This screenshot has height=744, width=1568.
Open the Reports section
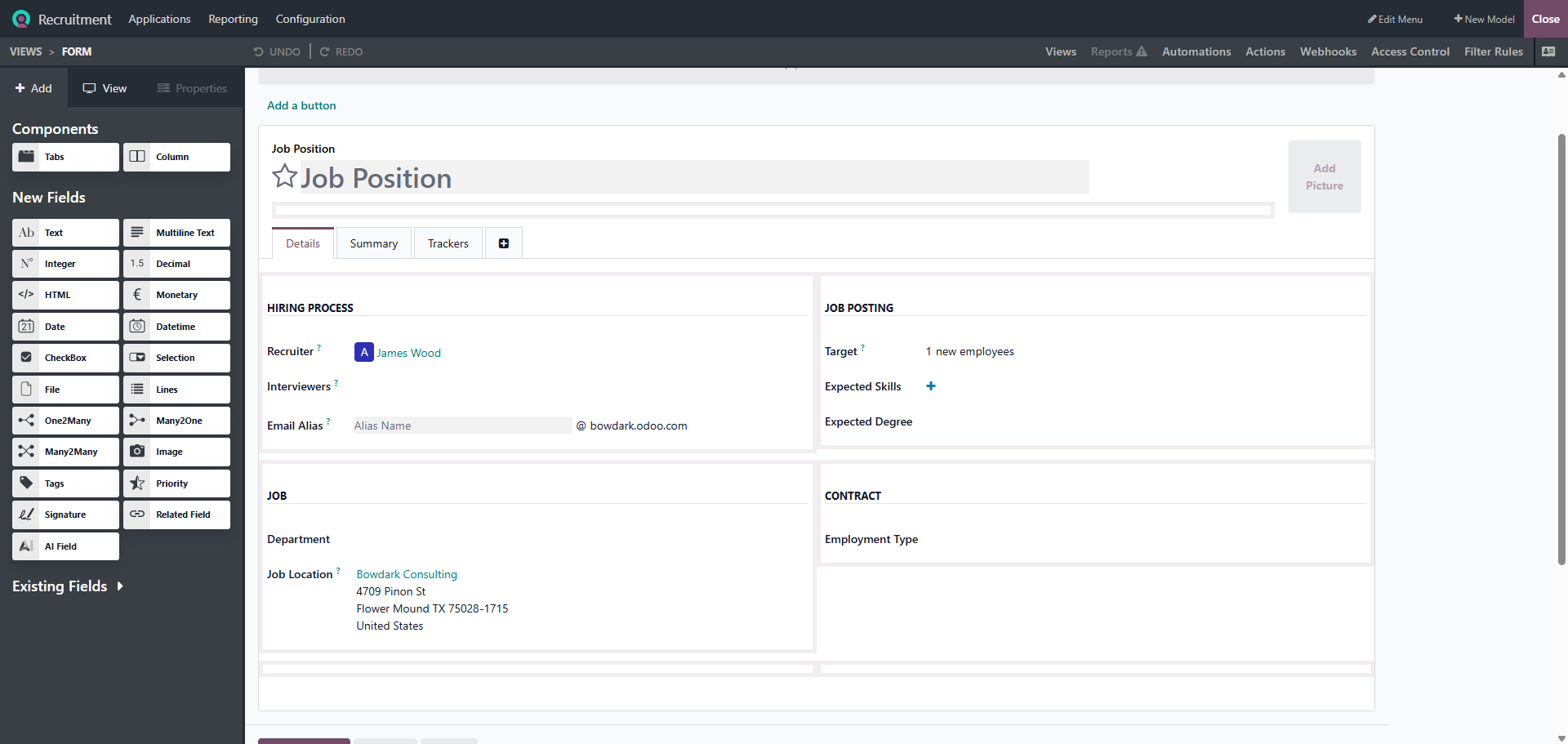[x=1119, y=51]
